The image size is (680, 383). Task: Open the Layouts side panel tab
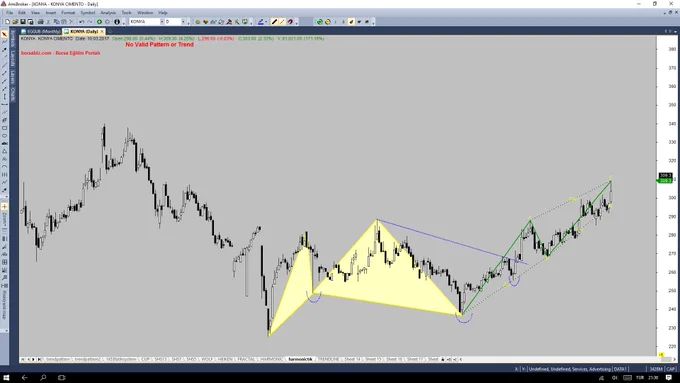[x=13, y=59]
